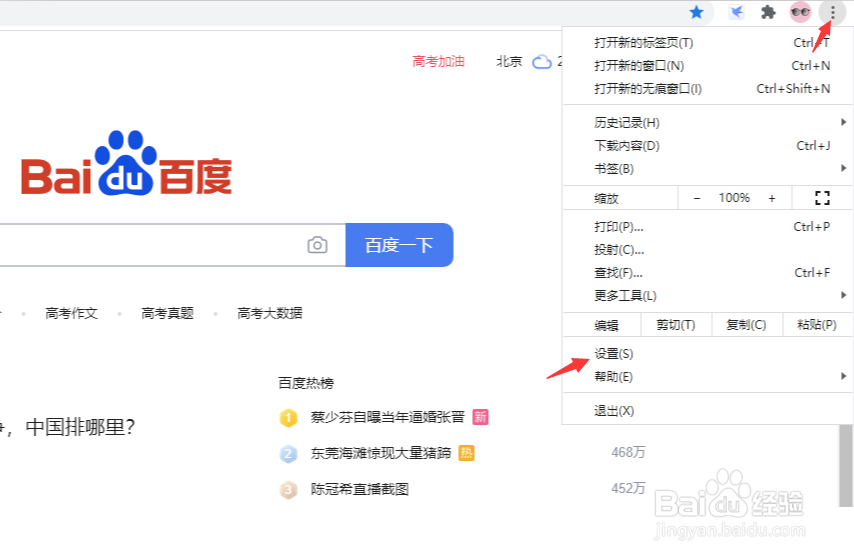The height and width of the screenshot is (560, 854).
Task: Choose 投射(C)... menu entry
Action: click(x=707, y=249)
